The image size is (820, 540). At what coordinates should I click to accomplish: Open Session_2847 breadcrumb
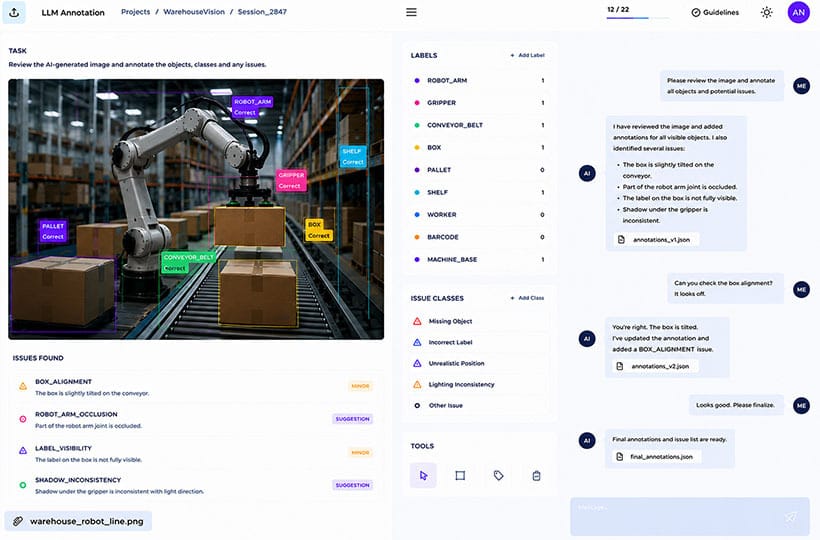pyautogui.click(x=262, y=12)
